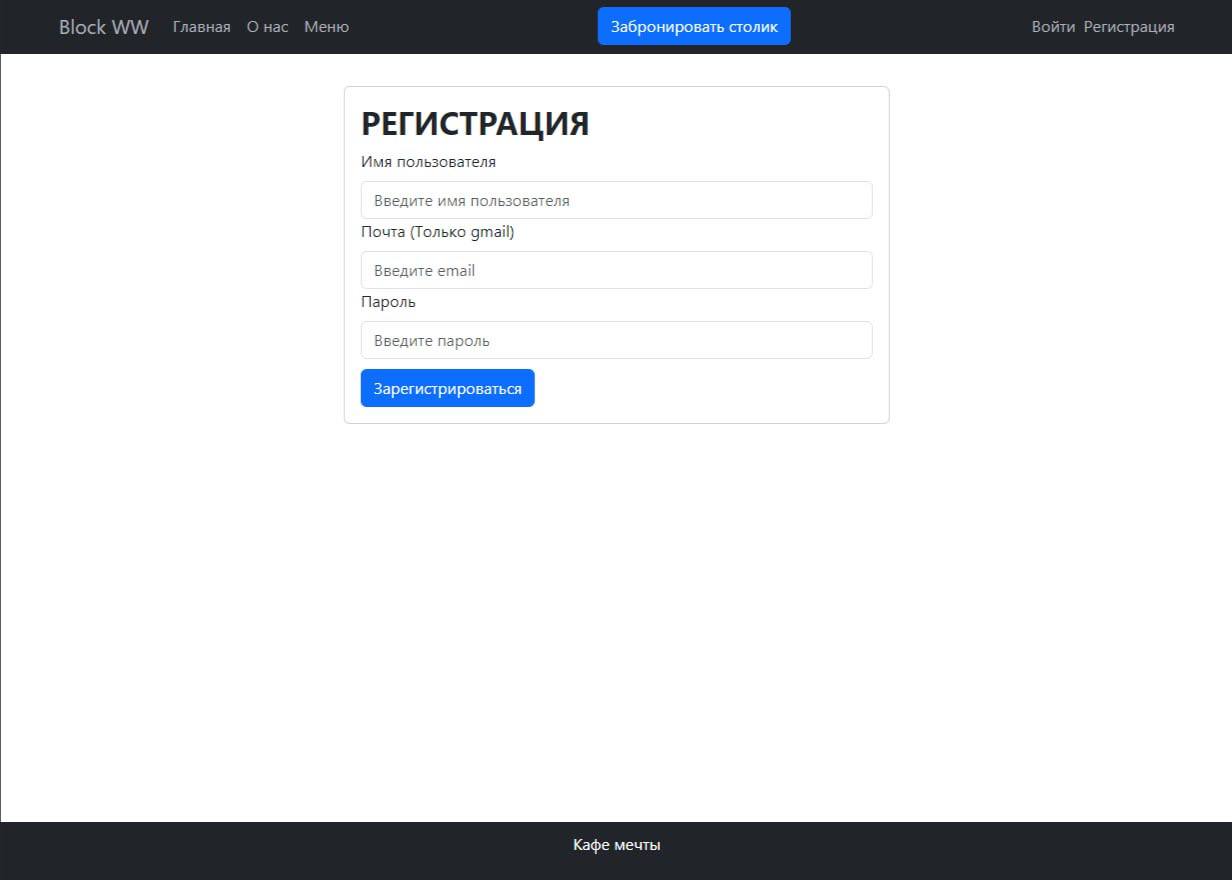The image size is (1232, 880).
Task: Select the Введите пароль input field
Action: tap(616, 340)
